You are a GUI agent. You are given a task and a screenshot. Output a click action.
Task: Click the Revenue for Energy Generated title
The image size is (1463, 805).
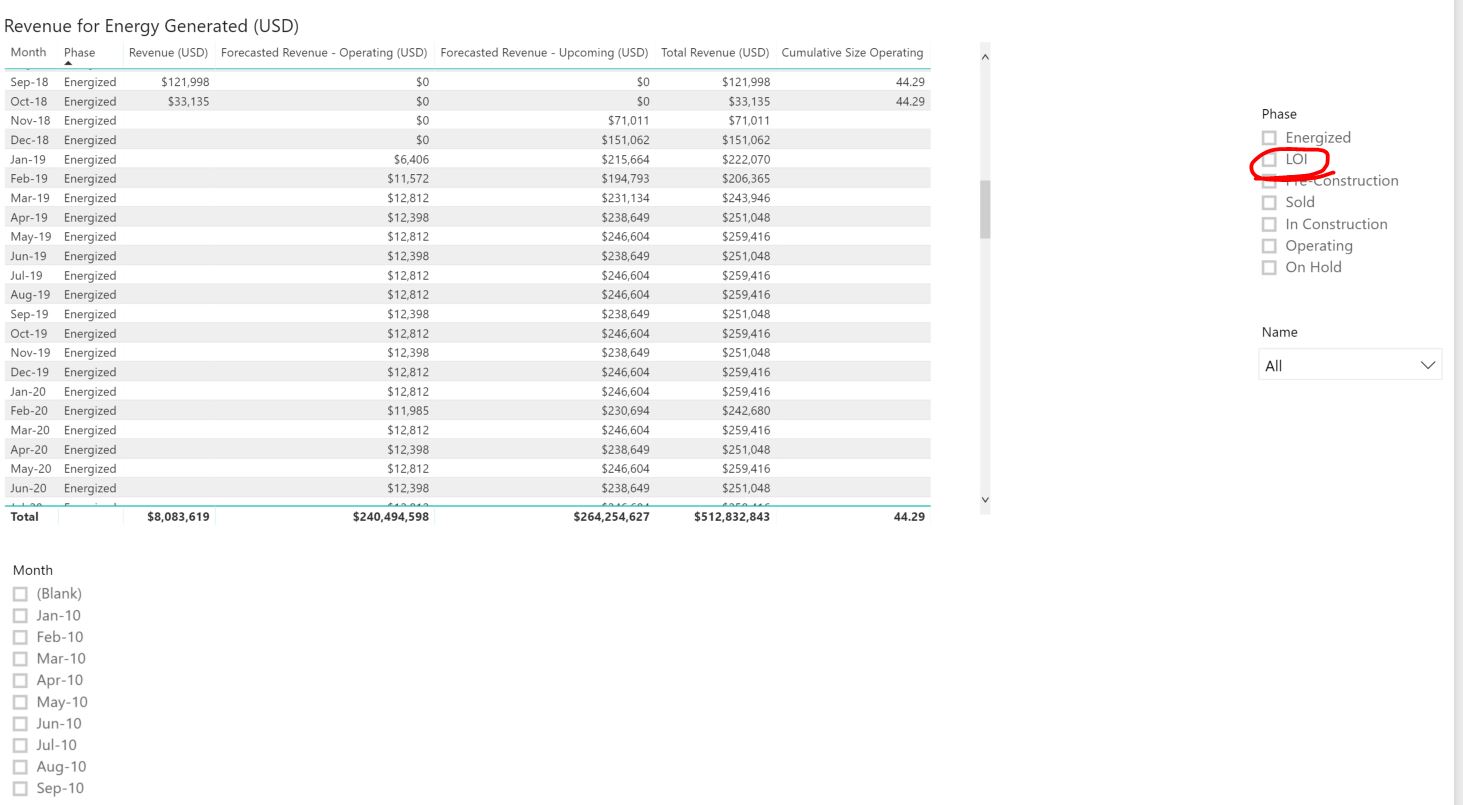point(152,26)
